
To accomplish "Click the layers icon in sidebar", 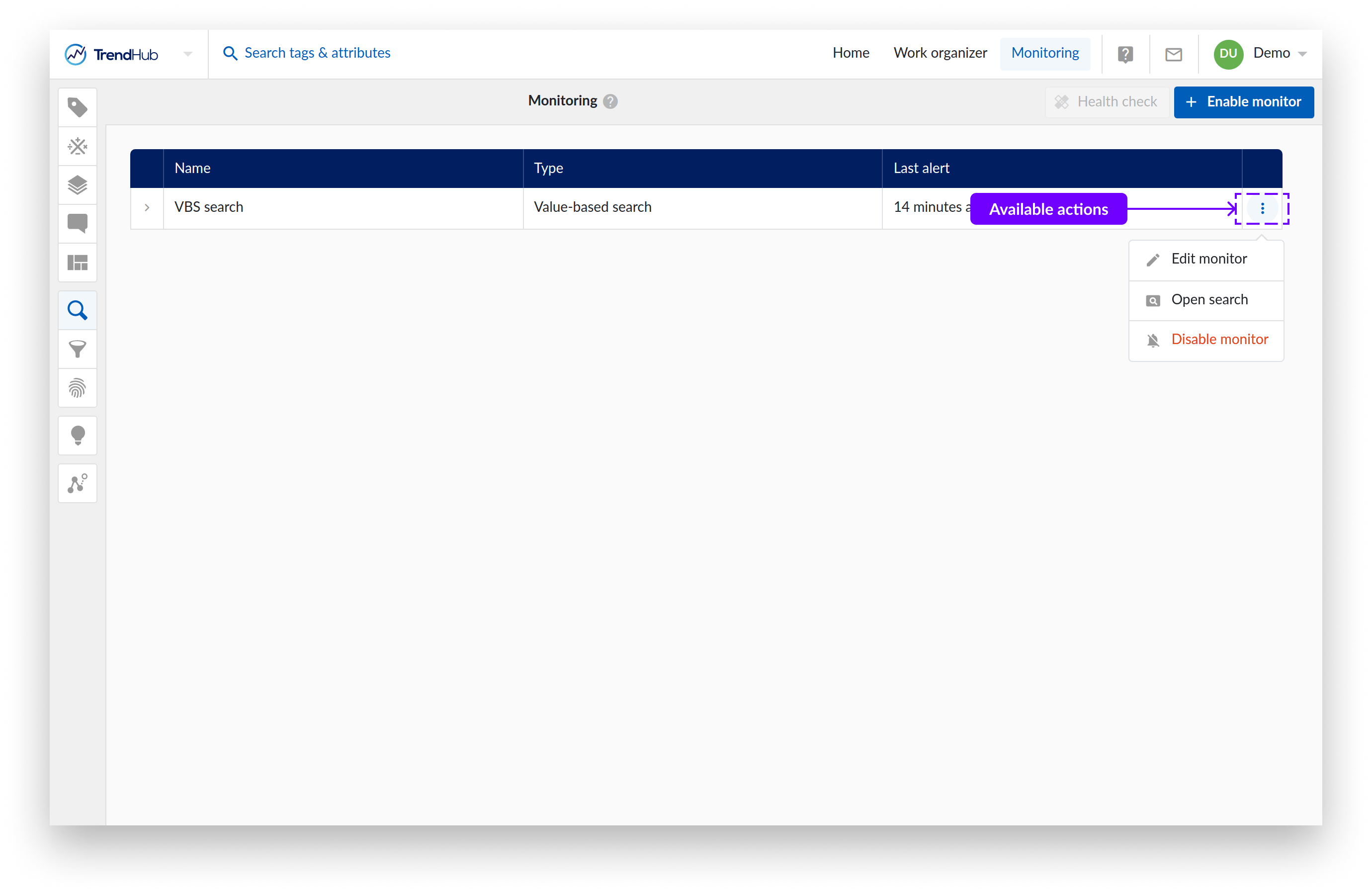I will 77,185.
